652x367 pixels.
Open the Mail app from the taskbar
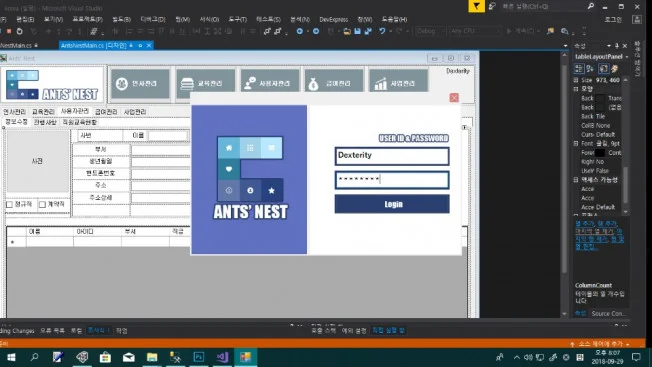128,357
